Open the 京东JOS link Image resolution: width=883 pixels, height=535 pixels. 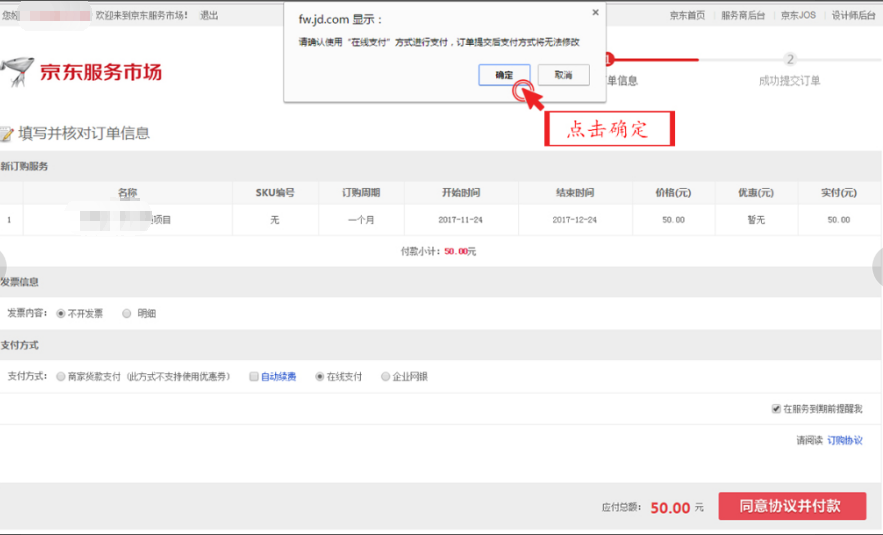798,15
